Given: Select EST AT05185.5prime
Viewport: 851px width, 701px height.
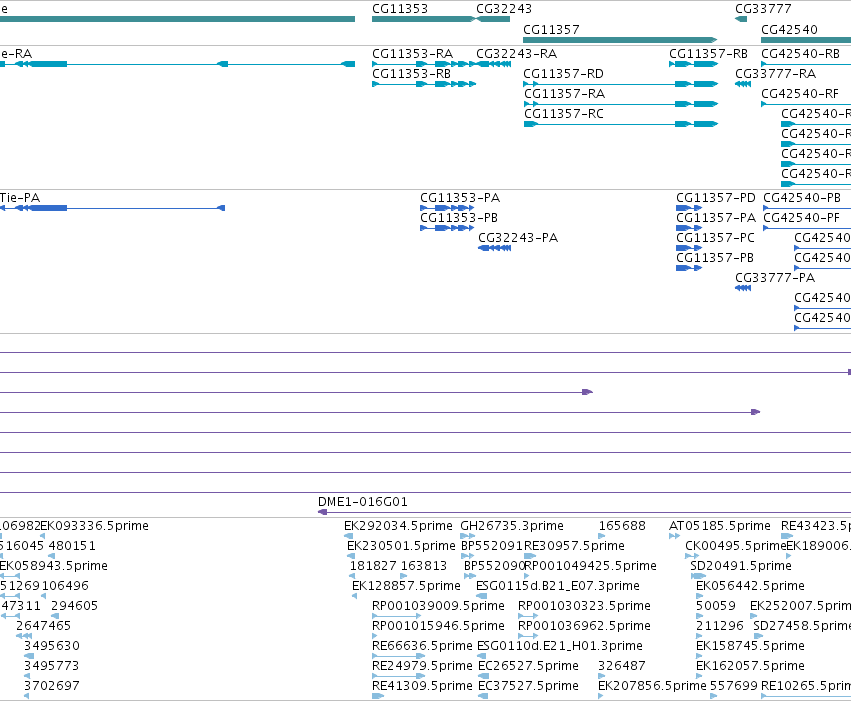Looking at the screenshot, I should point(720,526).
